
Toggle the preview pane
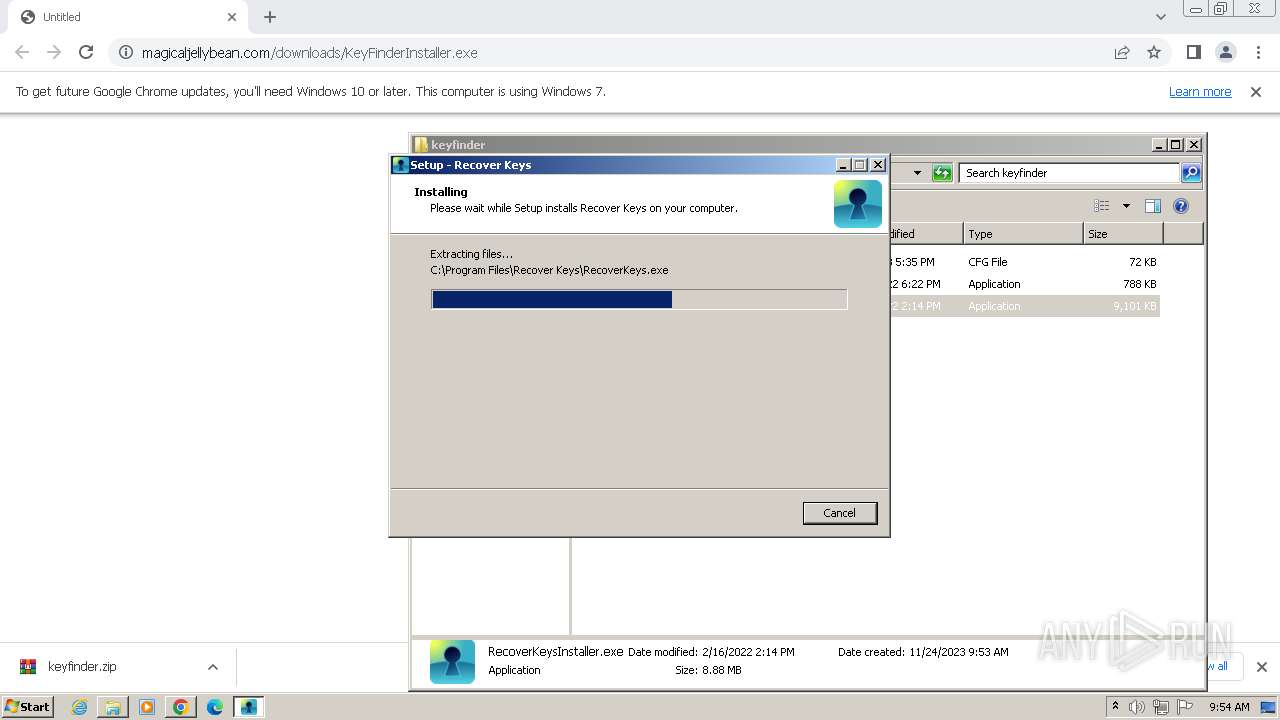point(1152,206)
